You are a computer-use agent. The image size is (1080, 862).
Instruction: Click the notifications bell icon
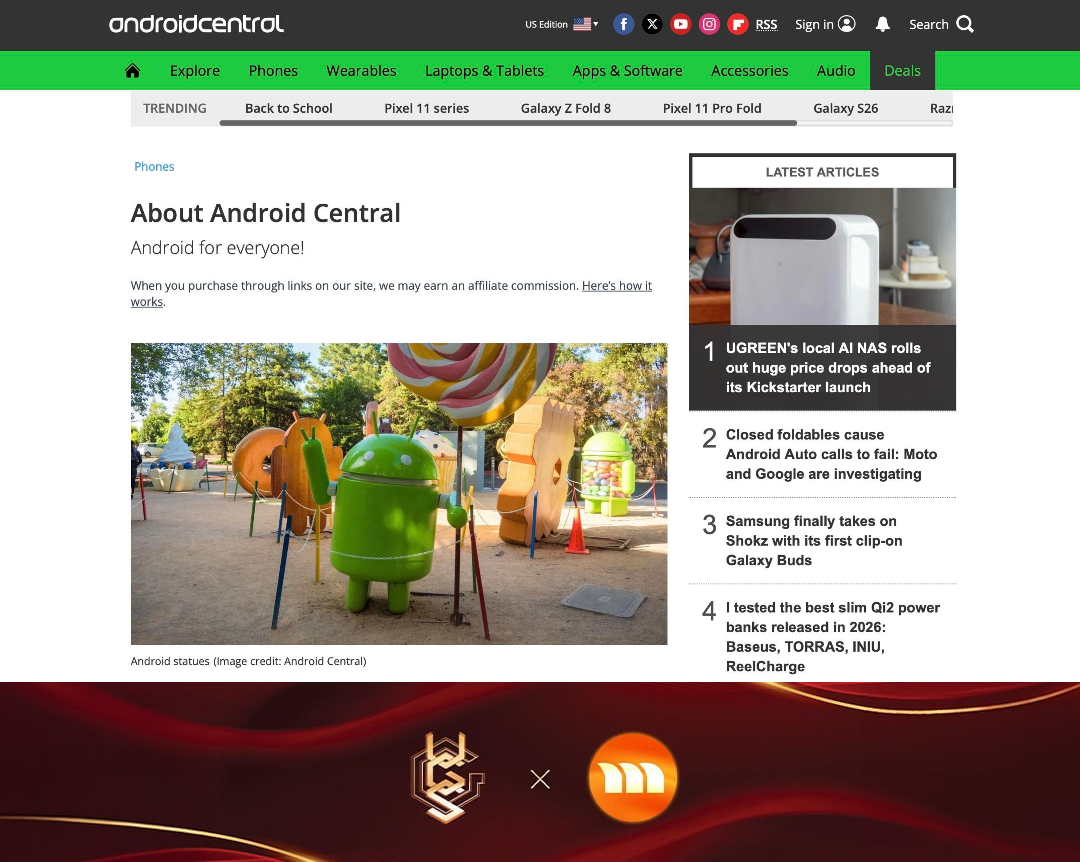click(x=882, y=24)
